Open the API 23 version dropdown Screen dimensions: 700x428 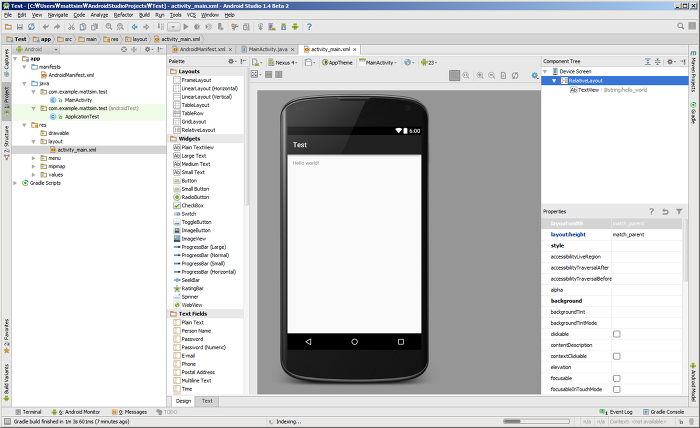click(x=429, y=63)
